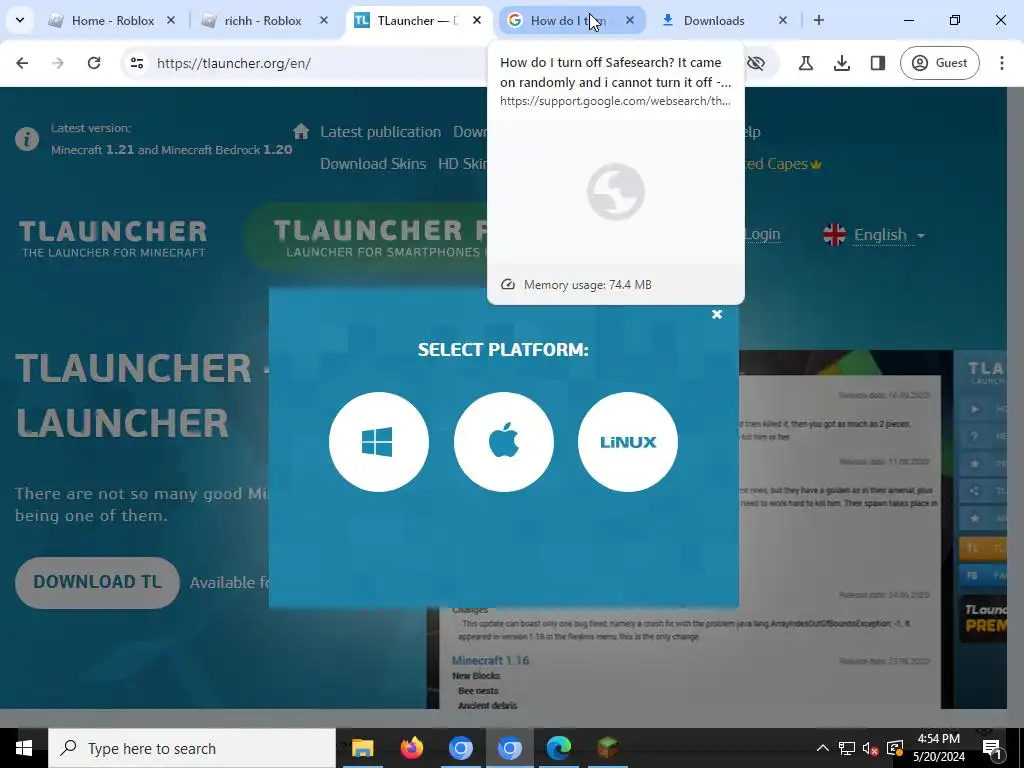Click the UK flag language icon
1024x768 pixels.
[834, 234]
